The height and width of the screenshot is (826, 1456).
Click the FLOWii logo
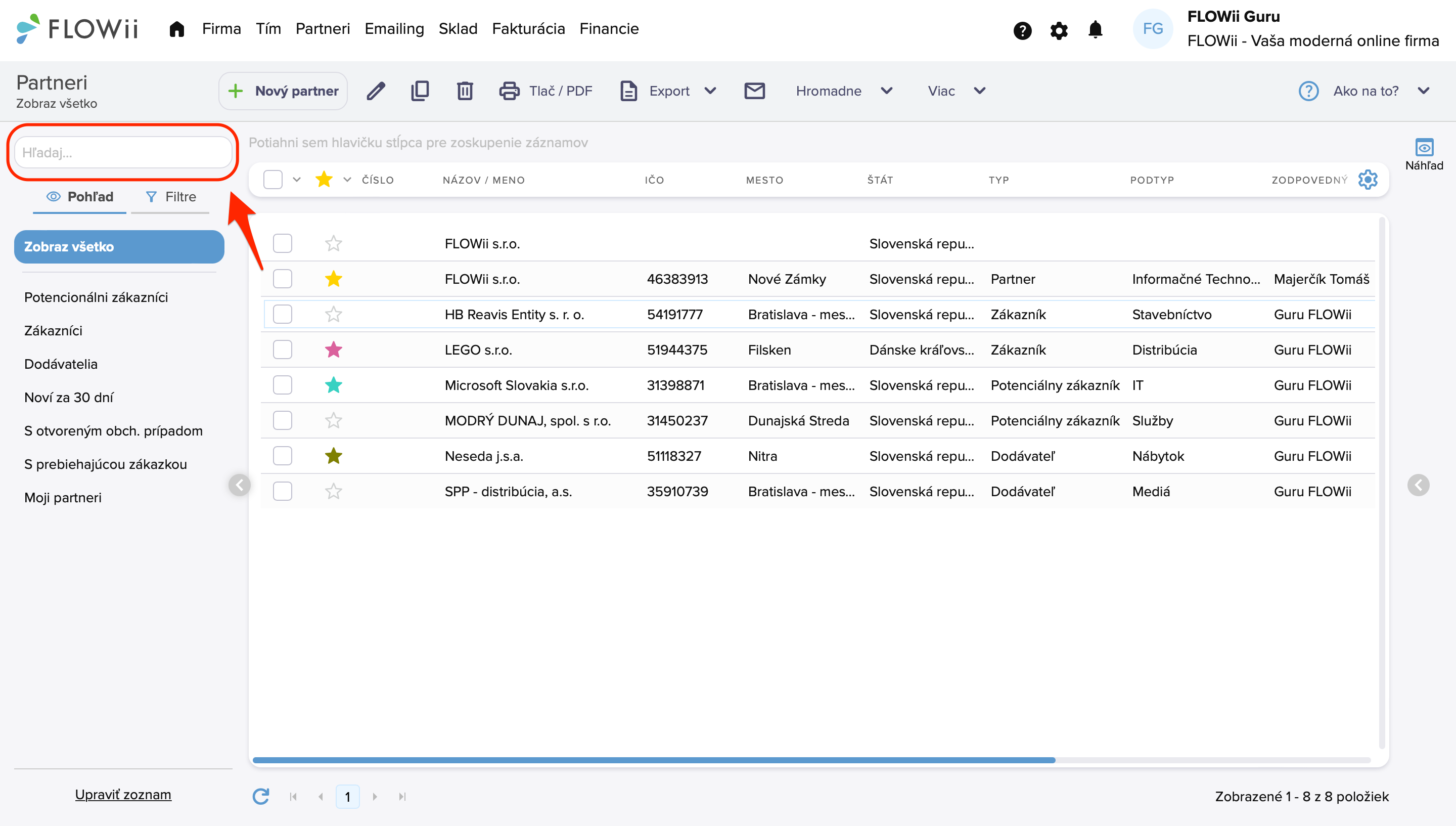click(76, 28)
